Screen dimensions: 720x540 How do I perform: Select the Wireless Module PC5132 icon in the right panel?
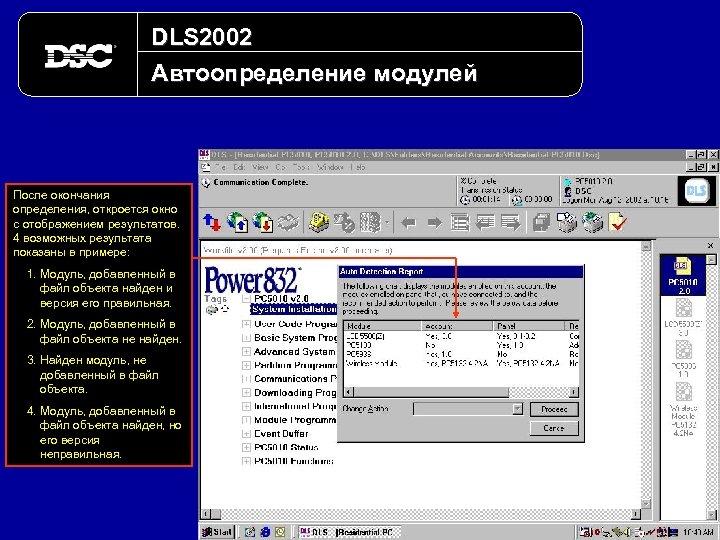pyautogui.click(x=683, y=410)
